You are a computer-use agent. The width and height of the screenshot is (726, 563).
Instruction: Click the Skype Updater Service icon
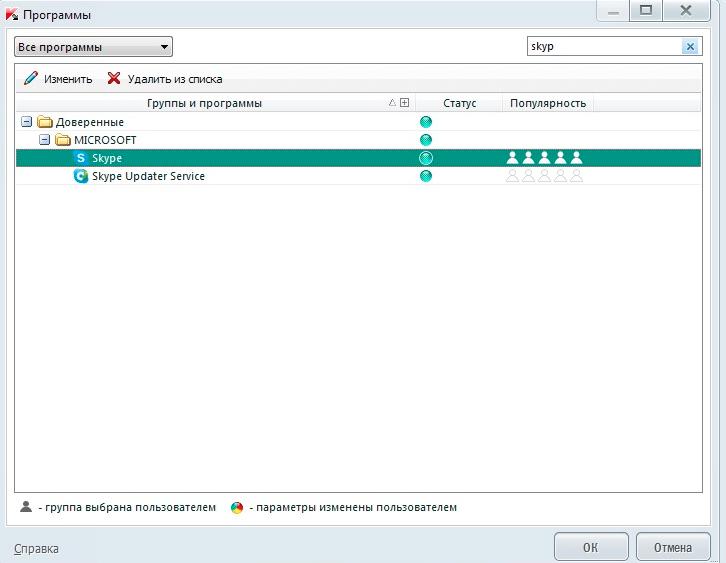(81, 176)
